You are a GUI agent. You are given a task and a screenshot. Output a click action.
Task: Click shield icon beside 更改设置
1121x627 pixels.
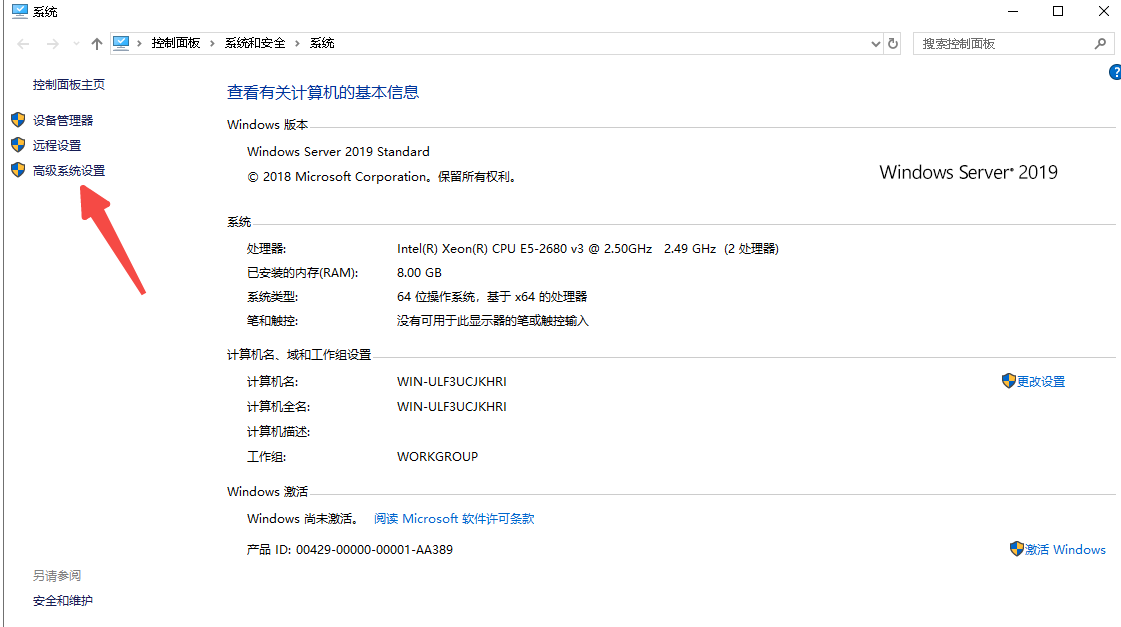tap(1009, 380)
